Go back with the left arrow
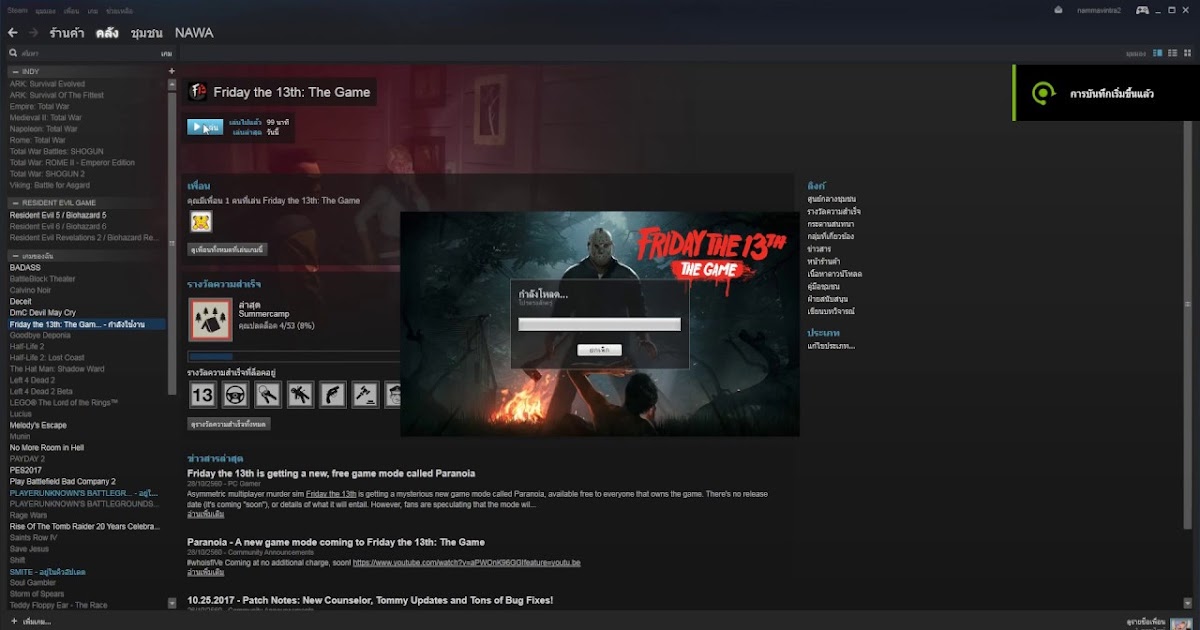This screenshot has height=630, width=1200. [12, 33]
